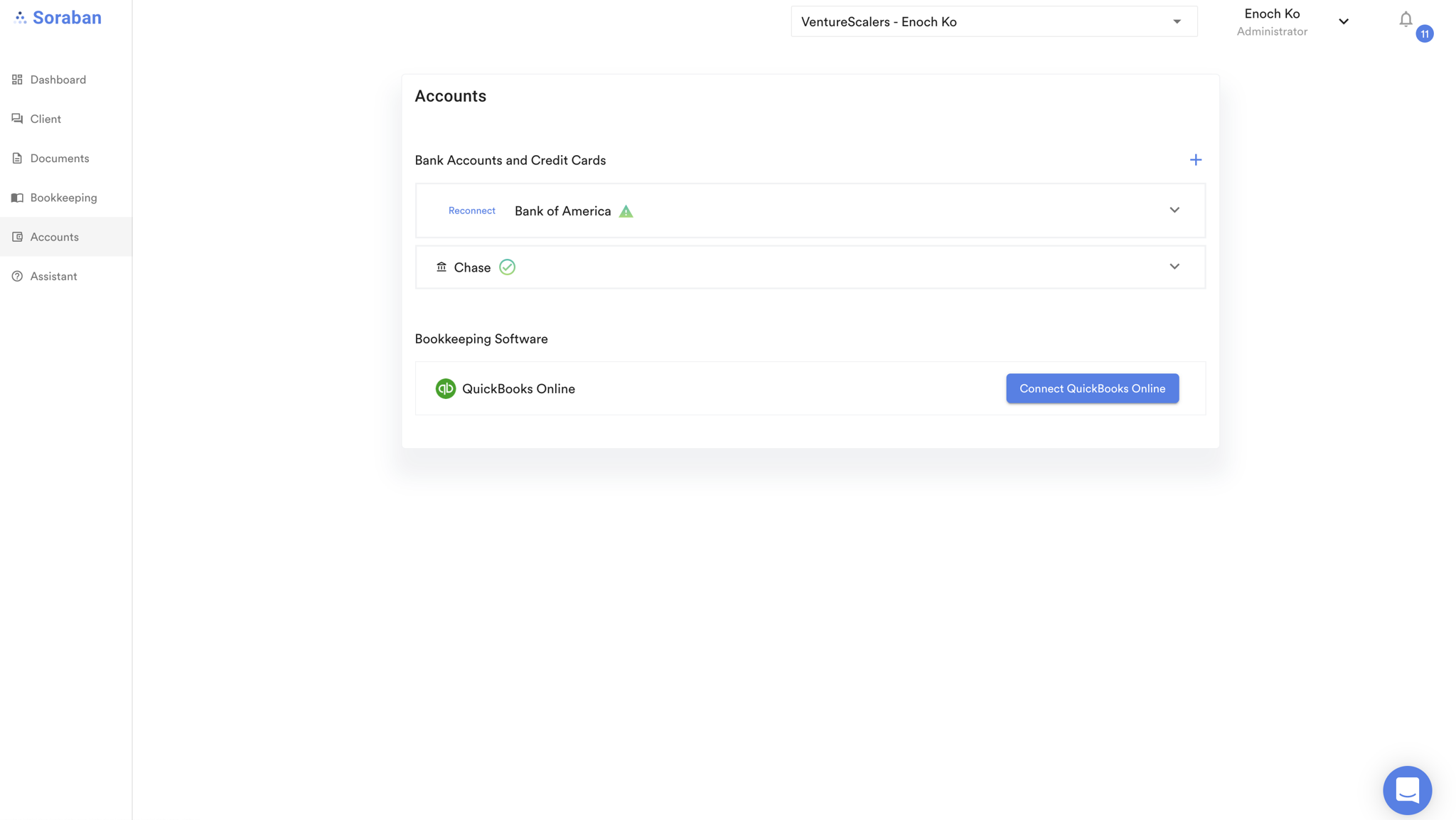Open notifications bell
Viewport: 1456px width, 820px height.
(x=1406, y=19)
